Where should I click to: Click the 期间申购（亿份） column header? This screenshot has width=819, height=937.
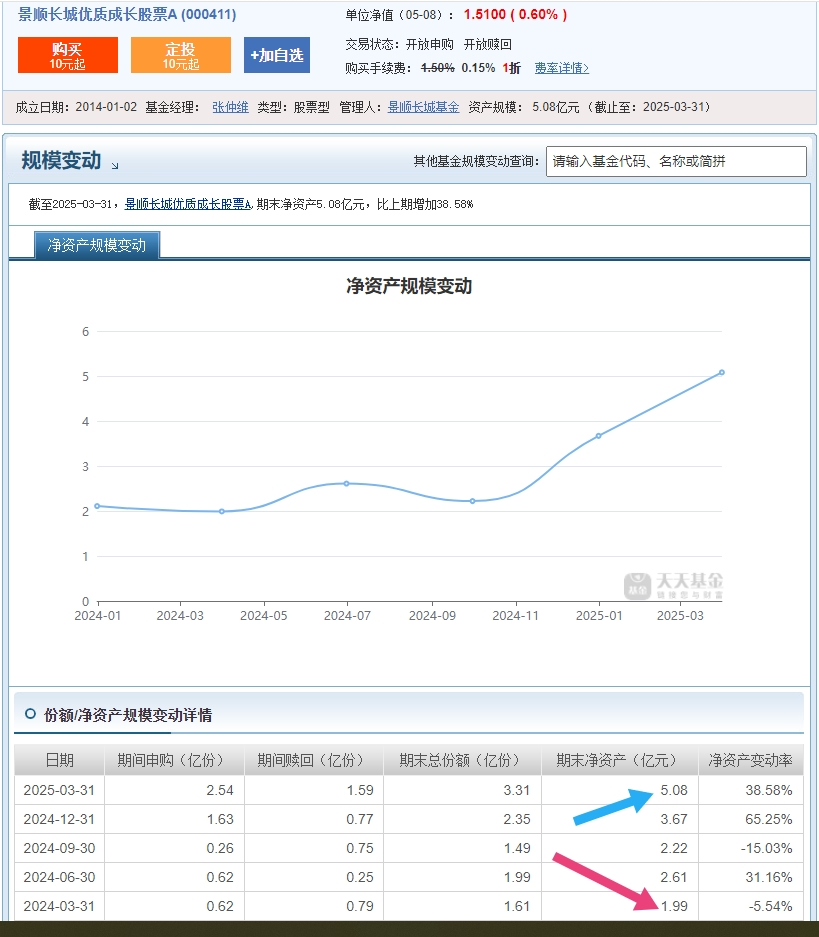(174, 760)
